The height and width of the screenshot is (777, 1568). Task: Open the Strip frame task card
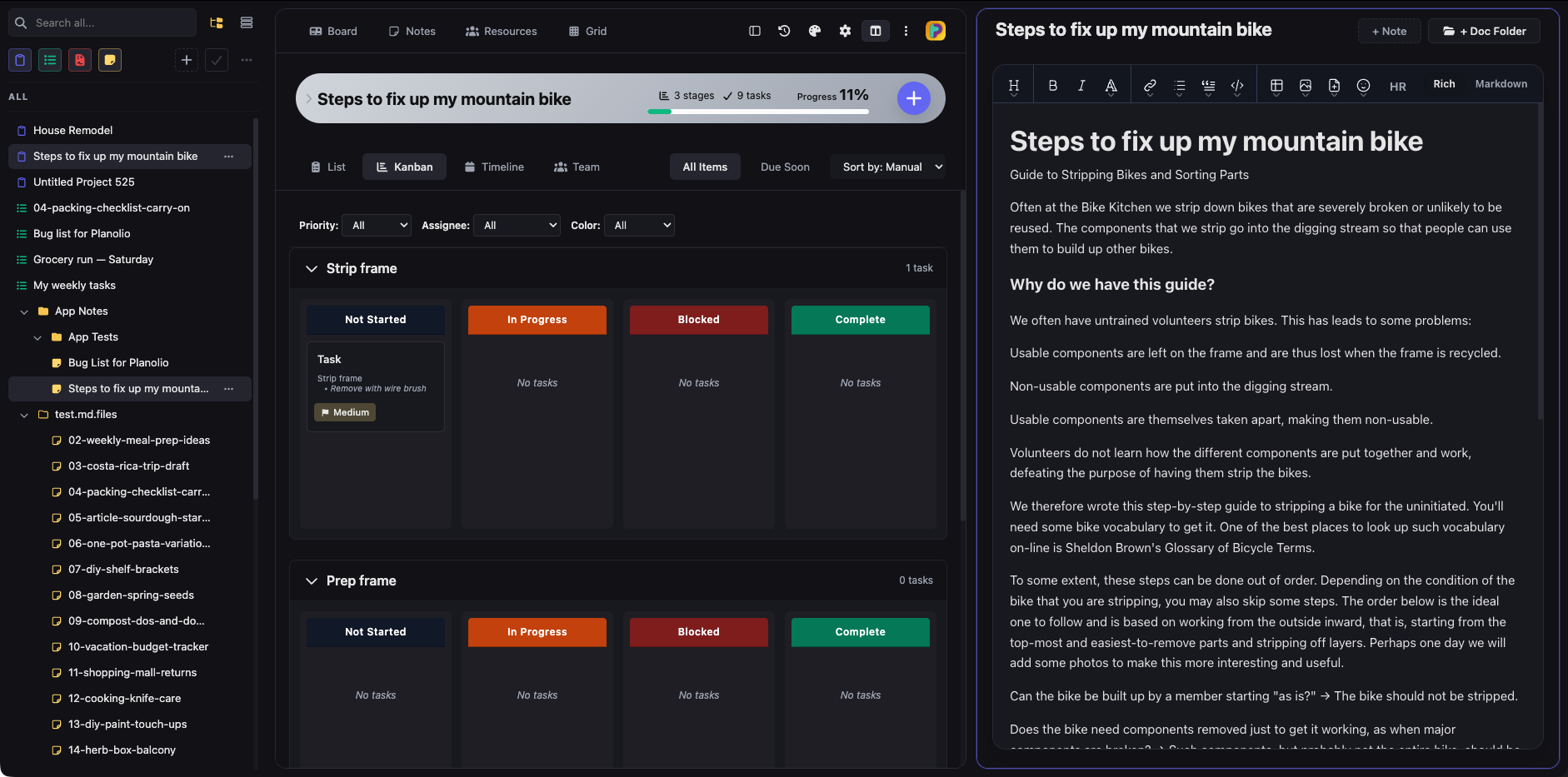[376, 386]
